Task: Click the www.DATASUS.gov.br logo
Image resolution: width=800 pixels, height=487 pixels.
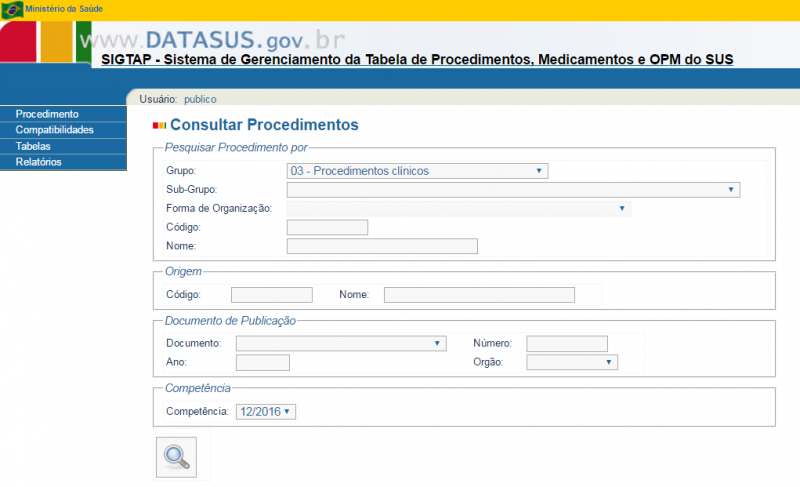Action: (x=212, y=40)
